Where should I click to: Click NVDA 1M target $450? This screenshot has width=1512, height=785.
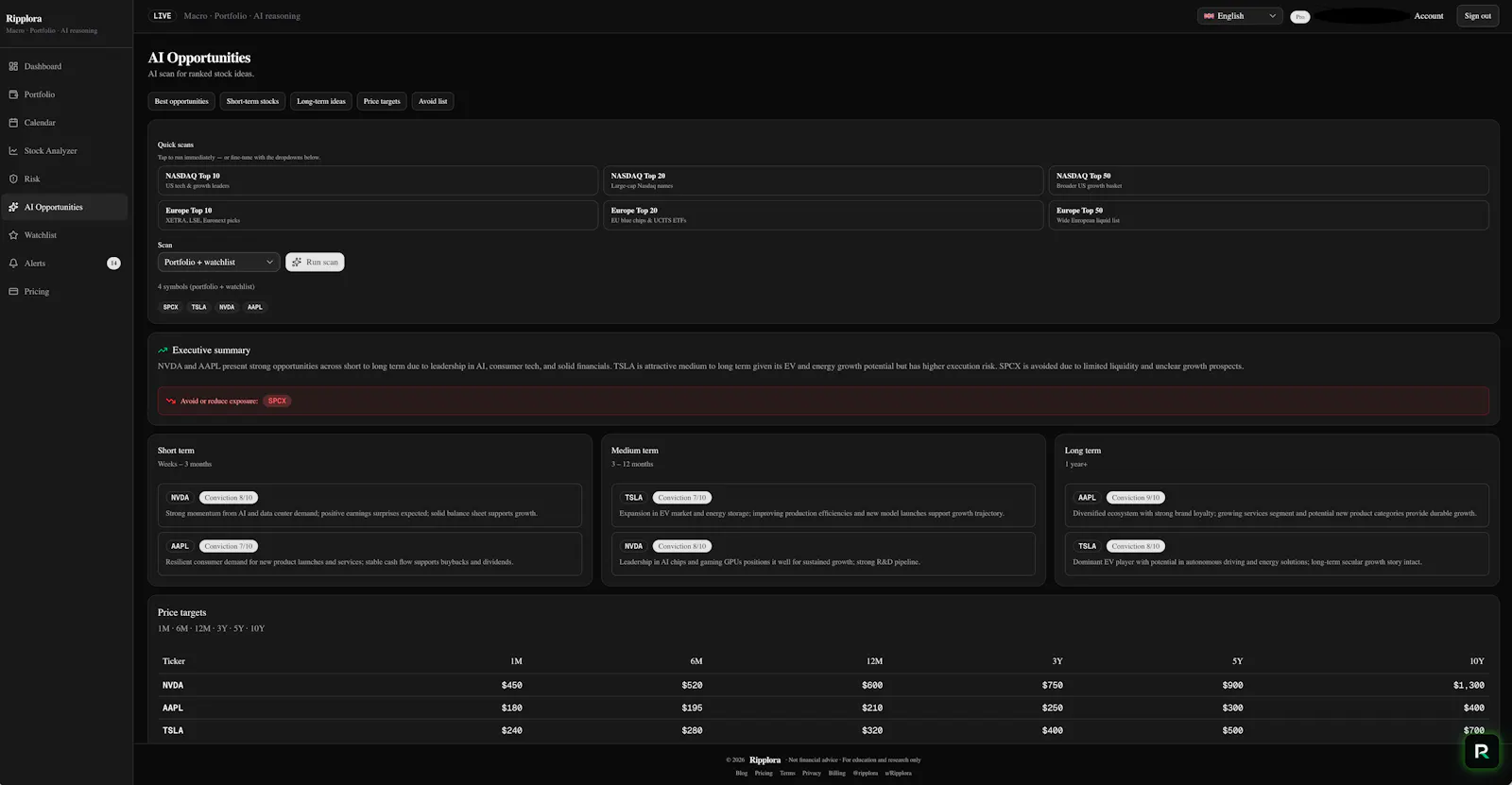511,686
